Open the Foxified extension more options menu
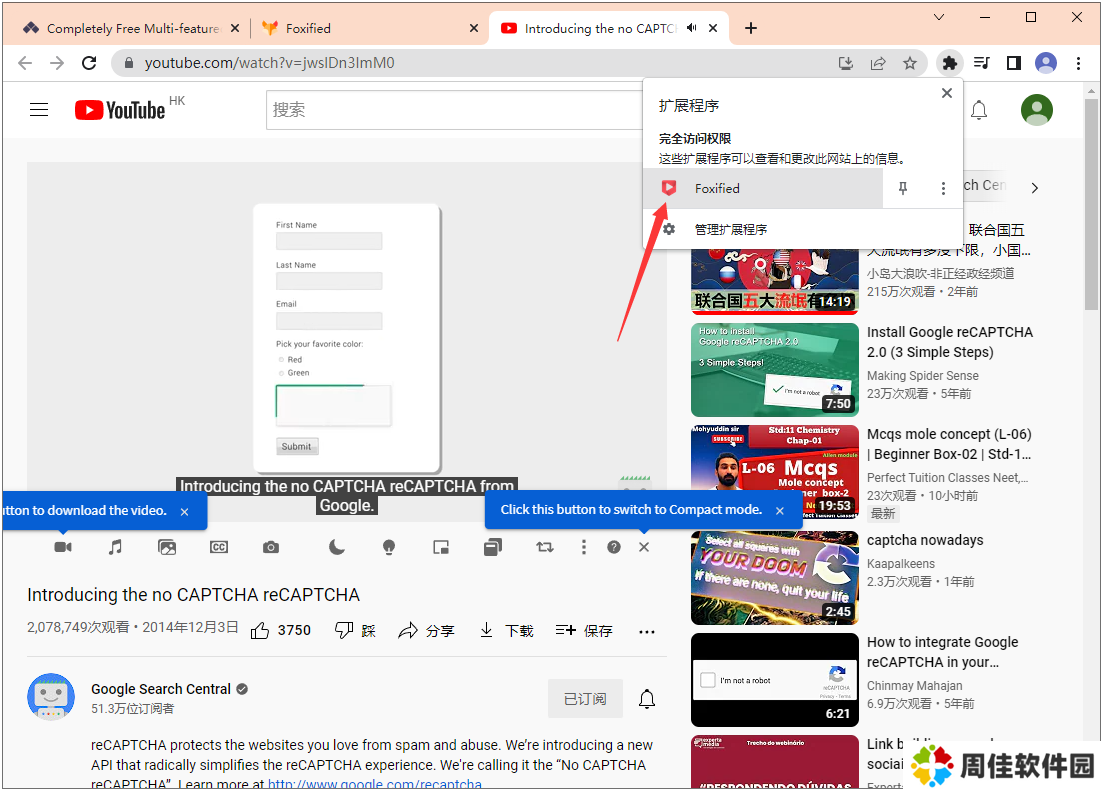Viewport: 1103px width, 791px height. pyautogui.click(x=943, y=188)
